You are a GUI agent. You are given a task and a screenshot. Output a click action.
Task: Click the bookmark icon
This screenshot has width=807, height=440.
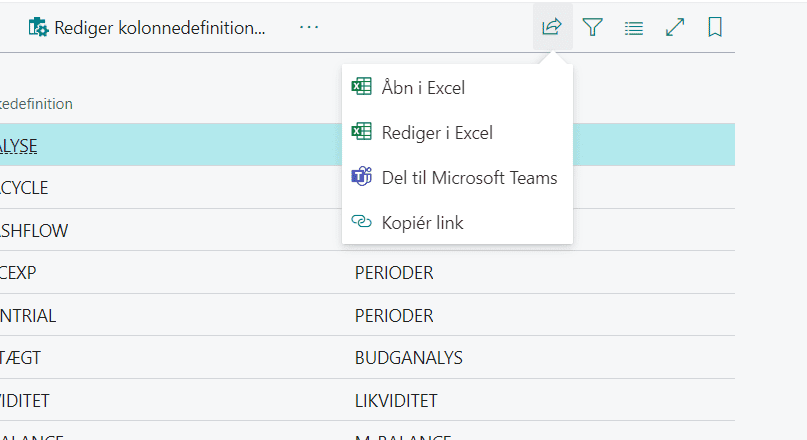[715, 28]
